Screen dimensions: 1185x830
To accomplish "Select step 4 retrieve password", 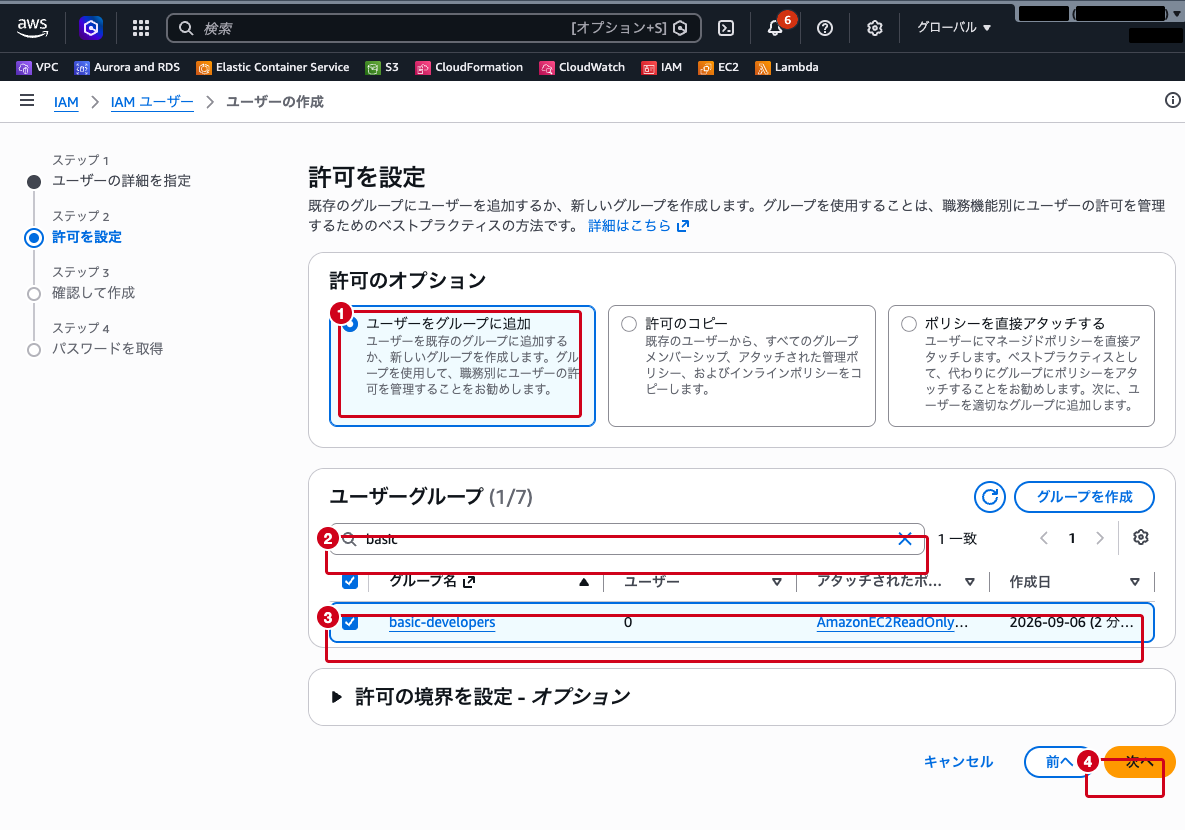I will tap(107, 348).
